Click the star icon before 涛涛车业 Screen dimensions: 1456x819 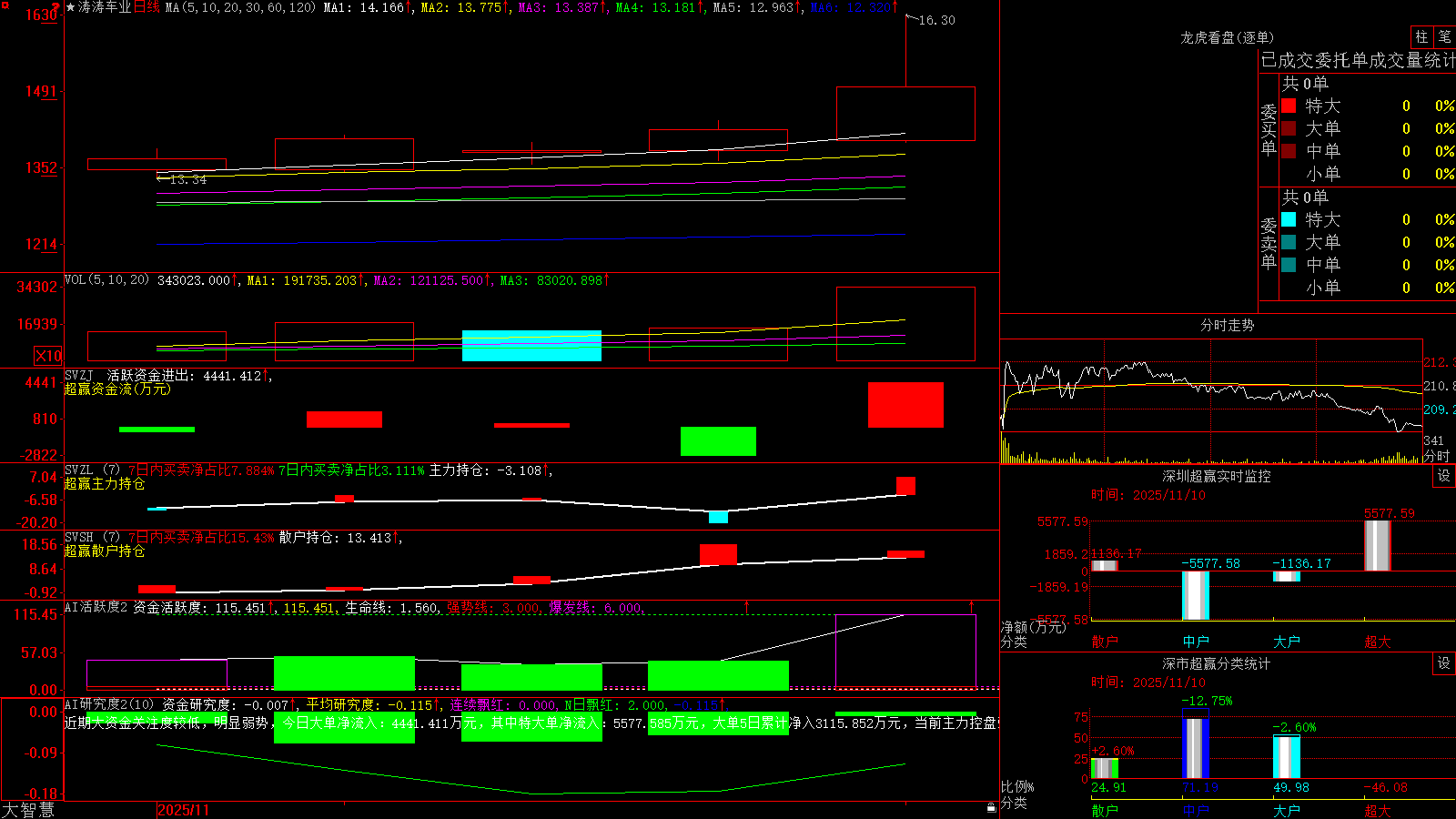[70, 7]
